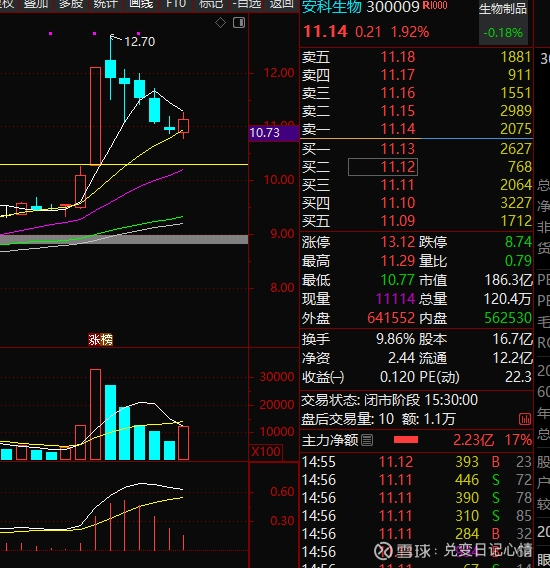Image resolution: width=550 pixels, height=568 pixels.
Task: Click the 卖一 price 11.14
Action: pyautogui.click(x=397, y=129)
